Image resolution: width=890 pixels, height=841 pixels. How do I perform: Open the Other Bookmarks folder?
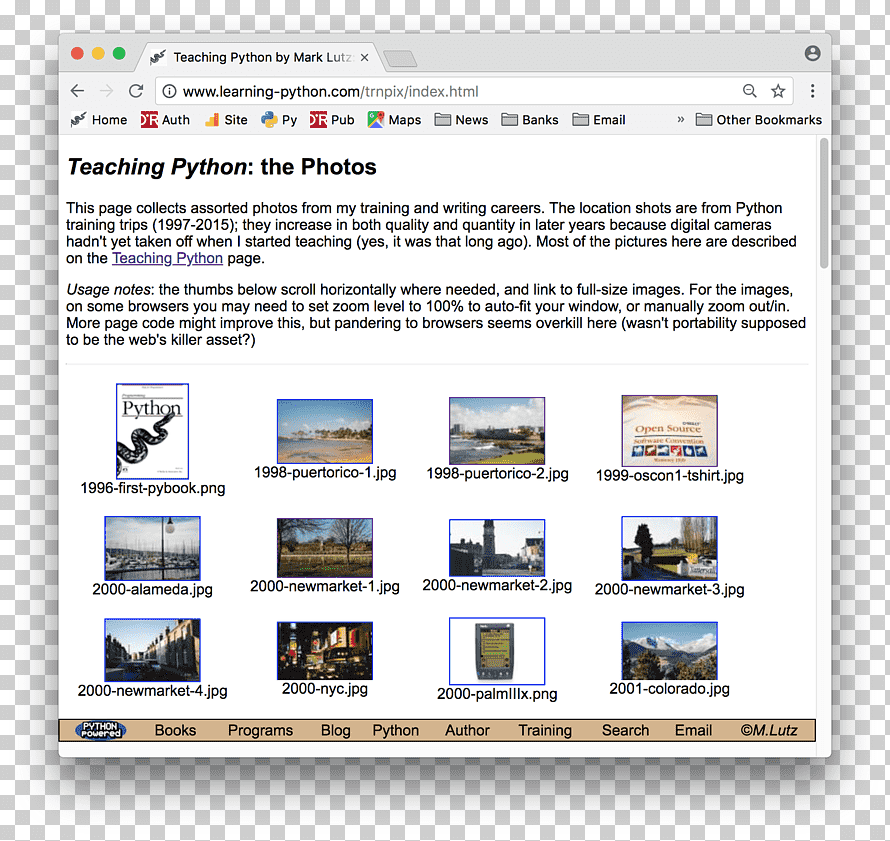759,120
